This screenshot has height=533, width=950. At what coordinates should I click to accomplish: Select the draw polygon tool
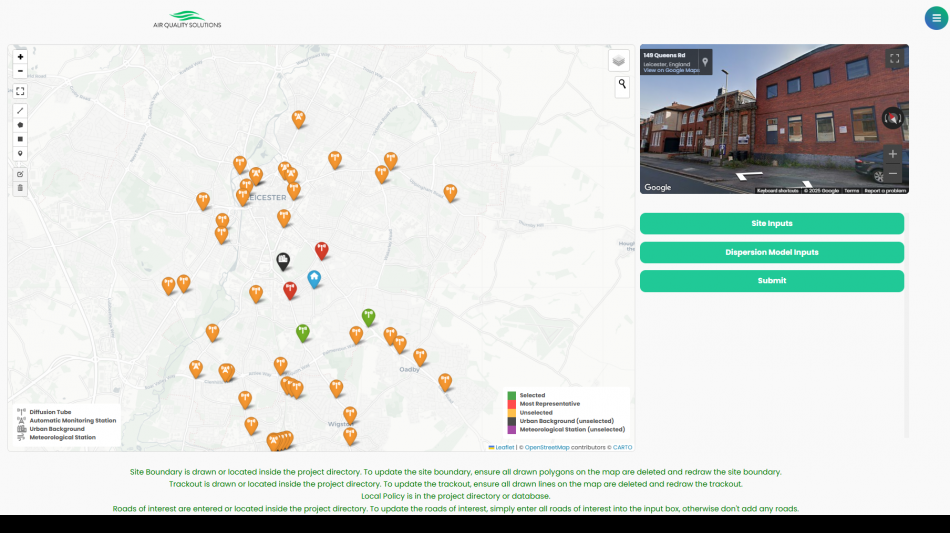[20, 124]
